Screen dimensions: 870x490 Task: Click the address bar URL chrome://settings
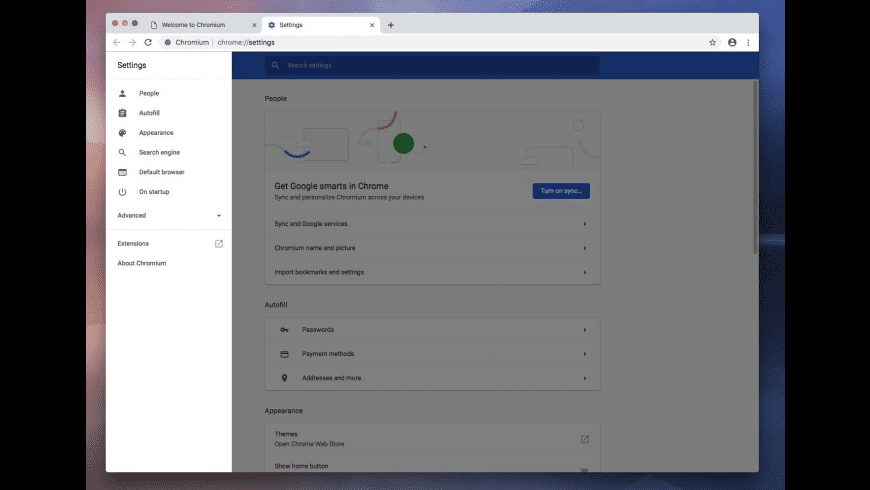coord(246,42)
